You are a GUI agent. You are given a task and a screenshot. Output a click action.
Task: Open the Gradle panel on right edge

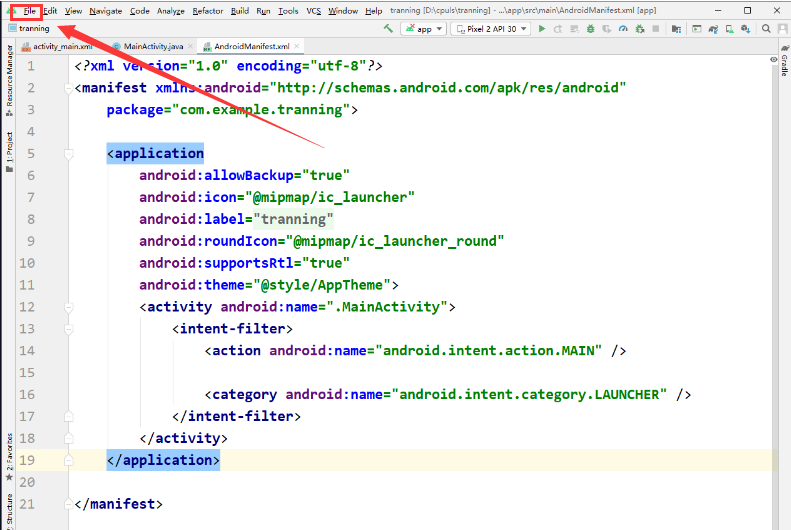point(784,61)
